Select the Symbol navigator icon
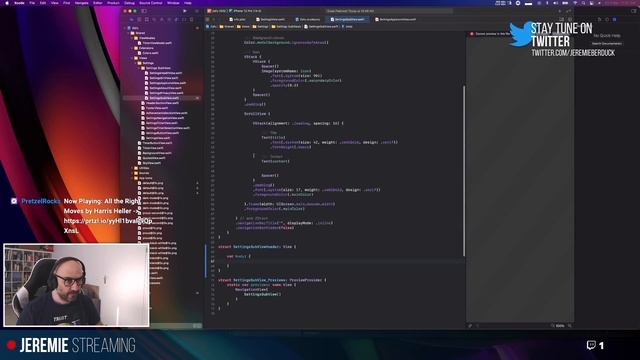The width and height of the screenshot is (640, 360). pos(147,19)
